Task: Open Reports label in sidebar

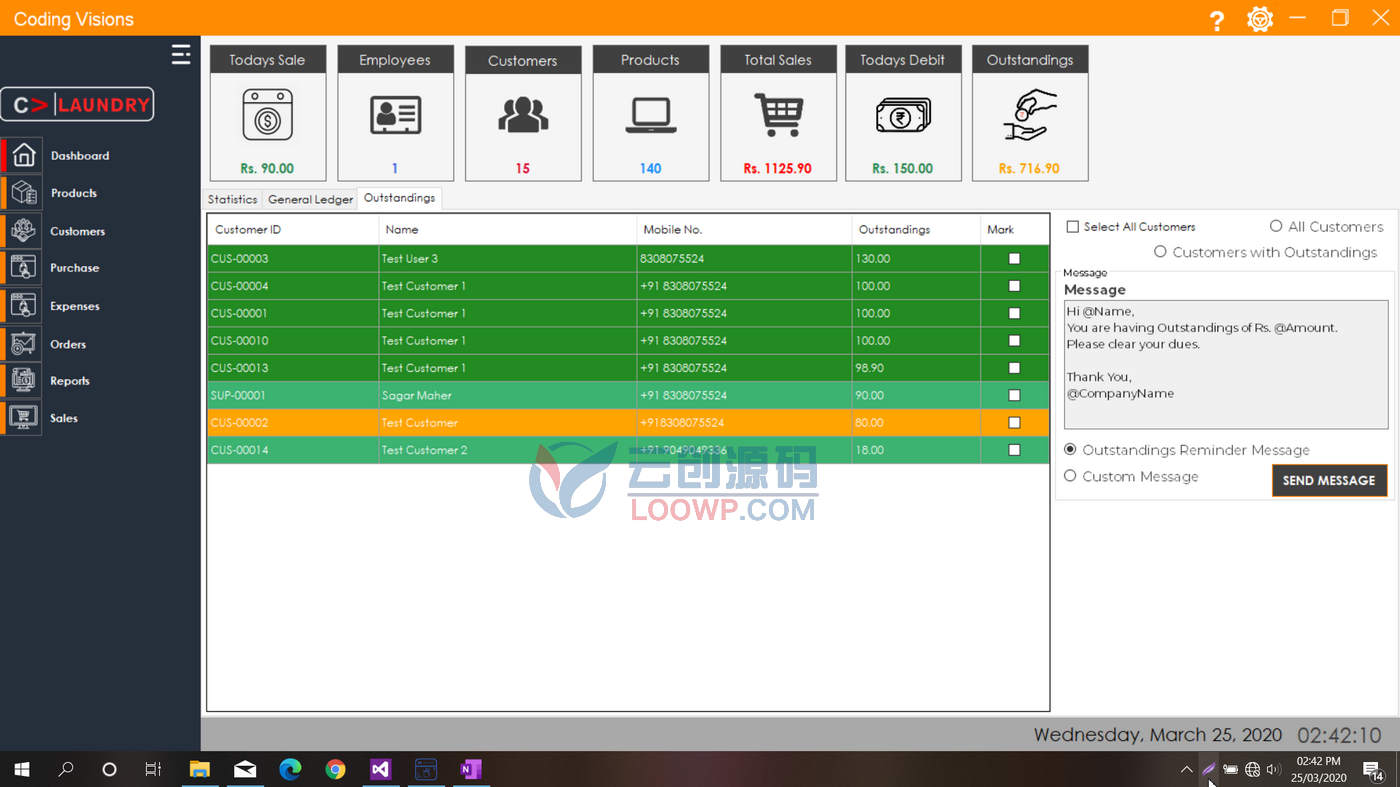Action: click(x=70, y=381)
